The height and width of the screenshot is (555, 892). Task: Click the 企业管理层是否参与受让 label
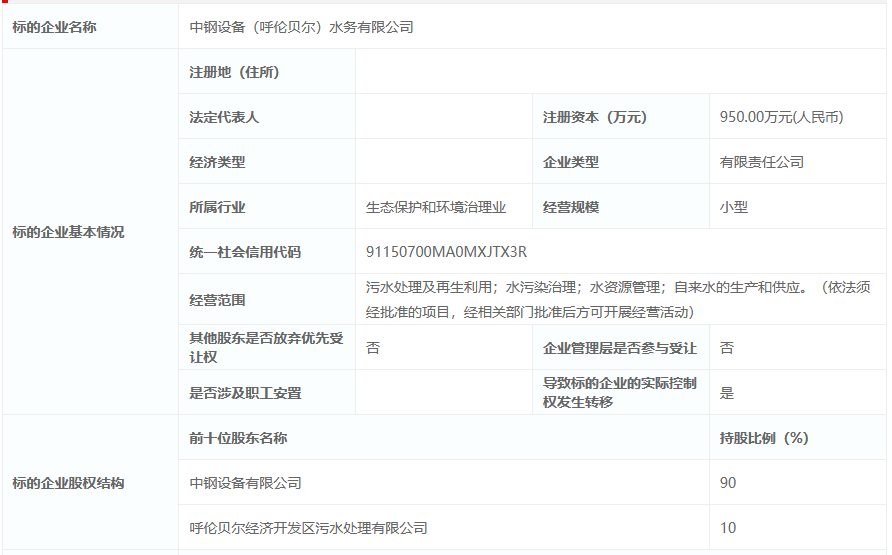click(x=620, y=347)
